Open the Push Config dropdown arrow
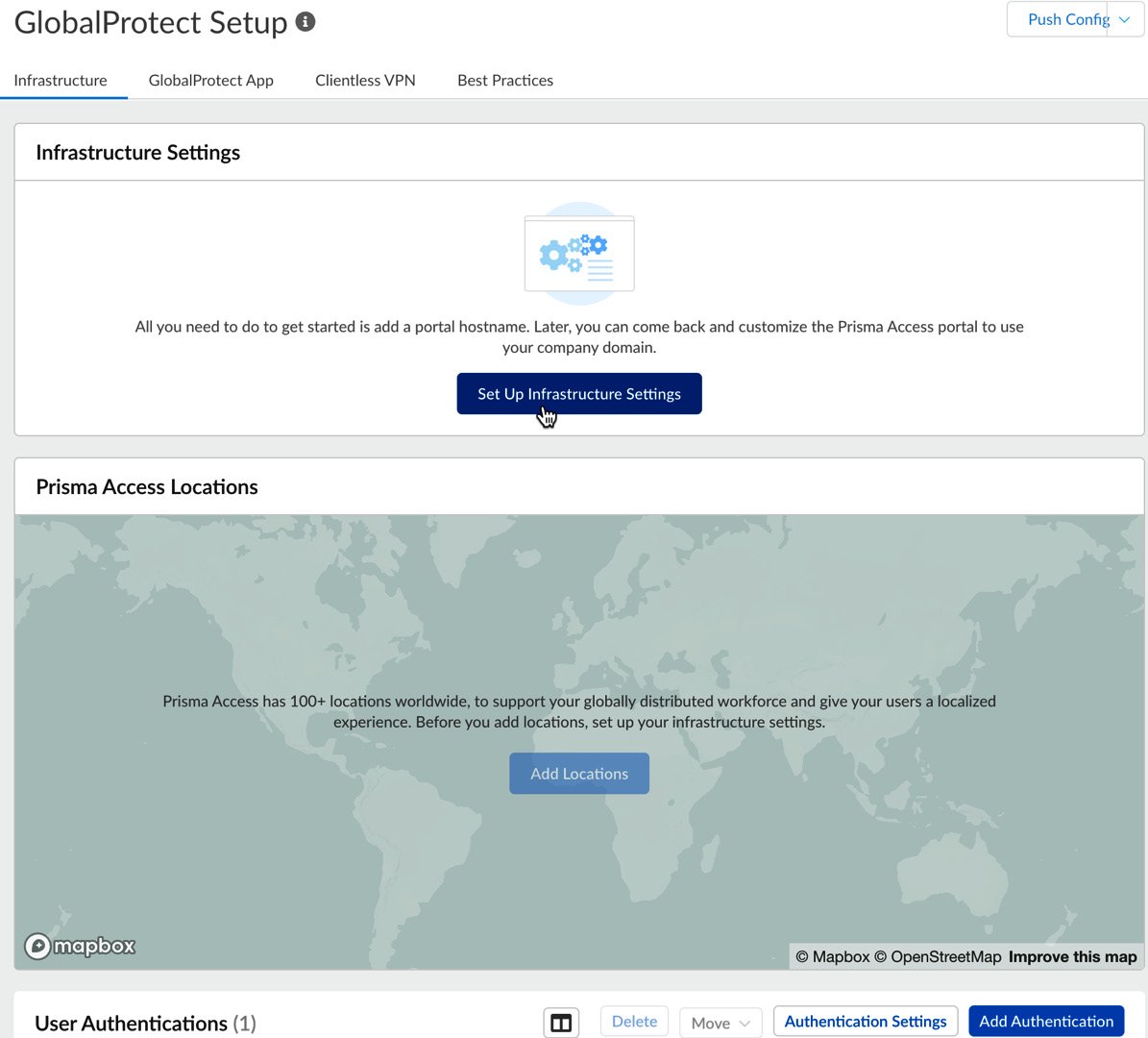Screen dimensions: 1148x1038 (x=1125, y=20)
